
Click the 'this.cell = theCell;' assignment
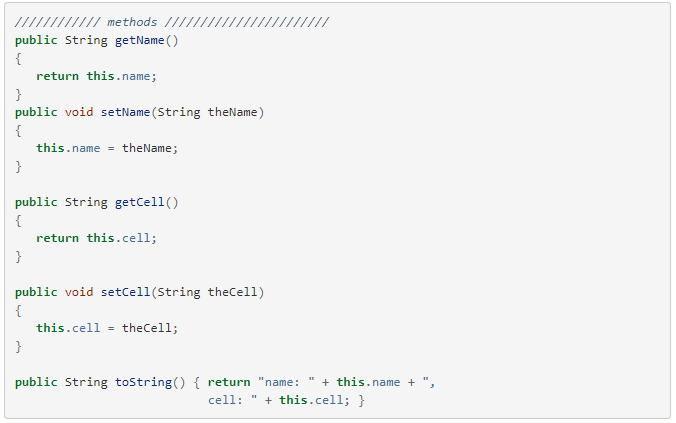(107, 328)
